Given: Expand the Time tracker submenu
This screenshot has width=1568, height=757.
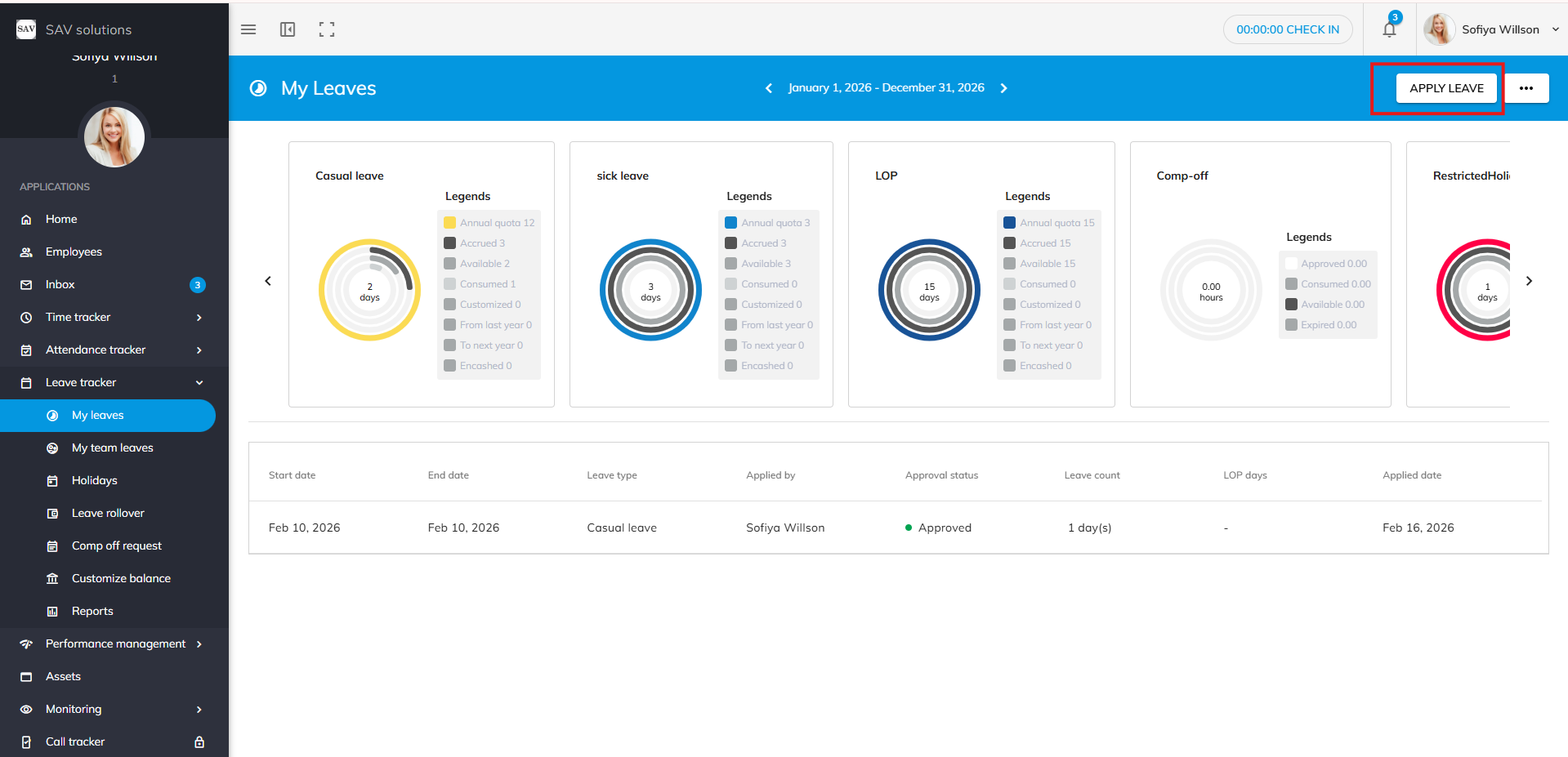Looking at the screenshot, I should tap(199, 318).
